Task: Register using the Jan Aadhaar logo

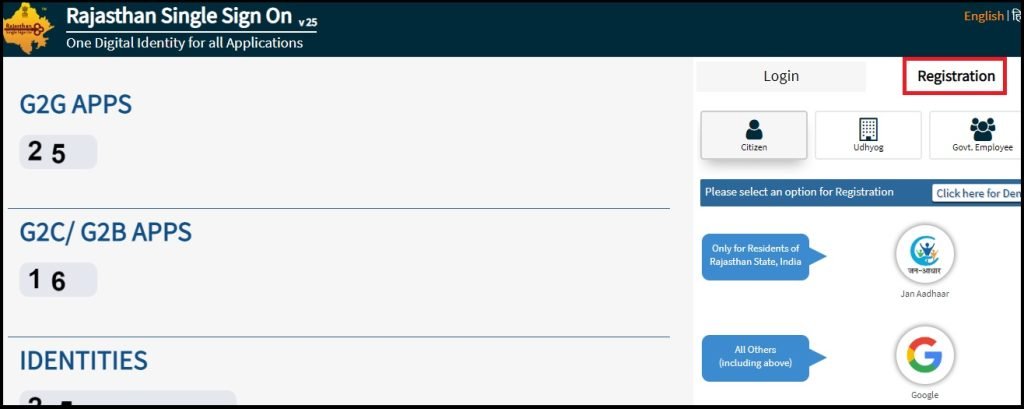Action: 925,254
